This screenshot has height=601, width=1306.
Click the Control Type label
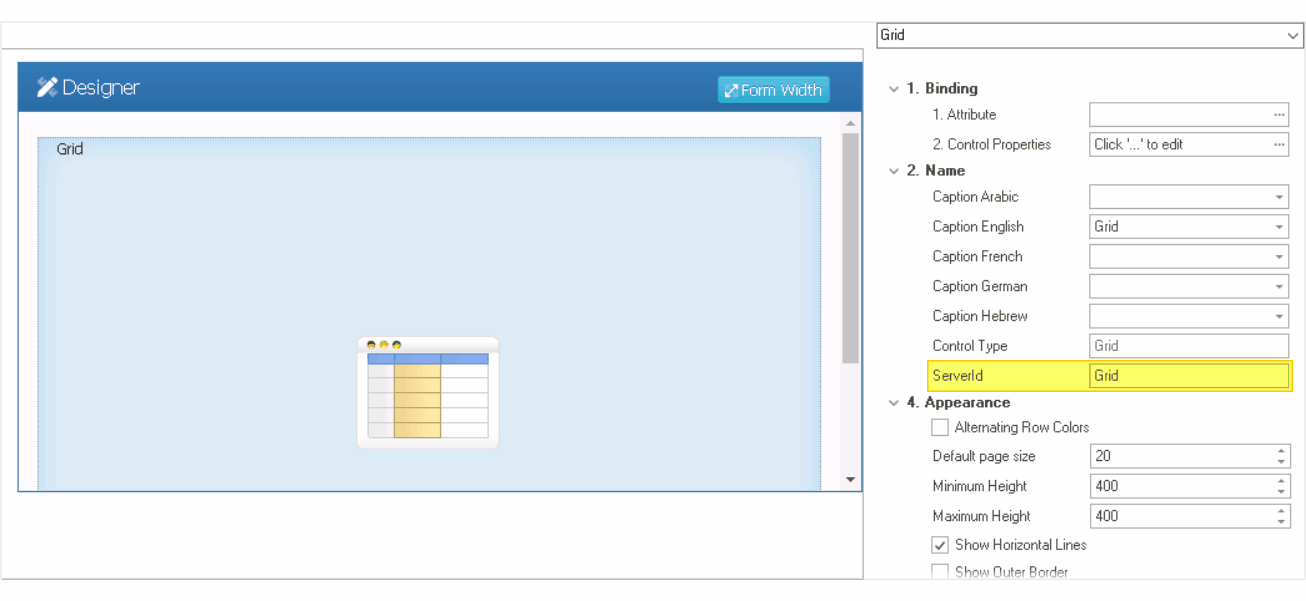970,346
